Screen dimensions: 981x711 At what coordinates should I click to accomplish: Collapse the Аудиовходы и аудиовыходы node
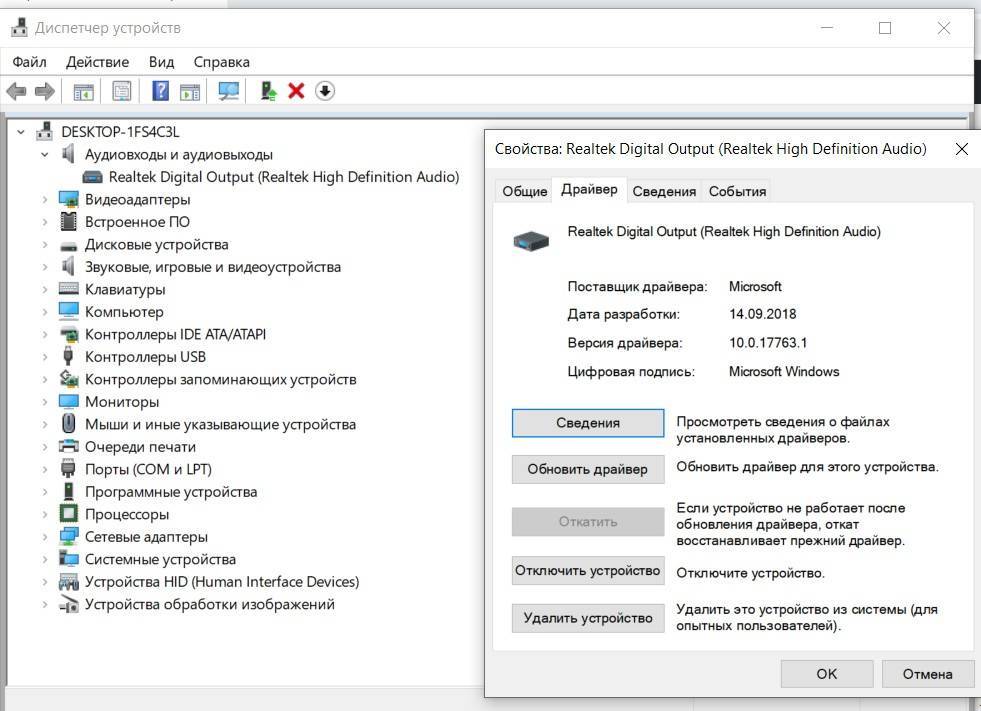(x=45, y=155)
